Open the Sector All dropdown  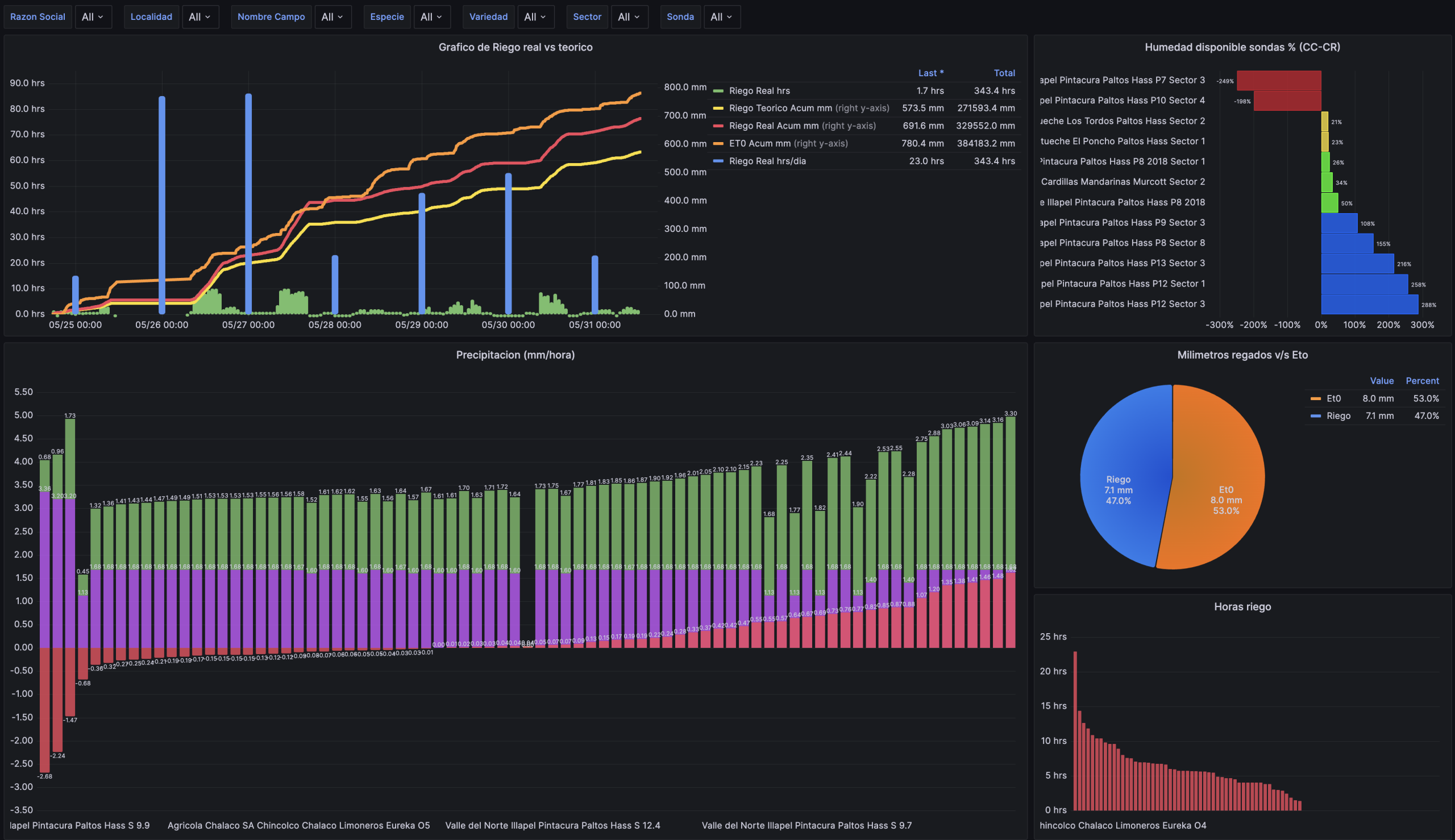click(628, 16)
